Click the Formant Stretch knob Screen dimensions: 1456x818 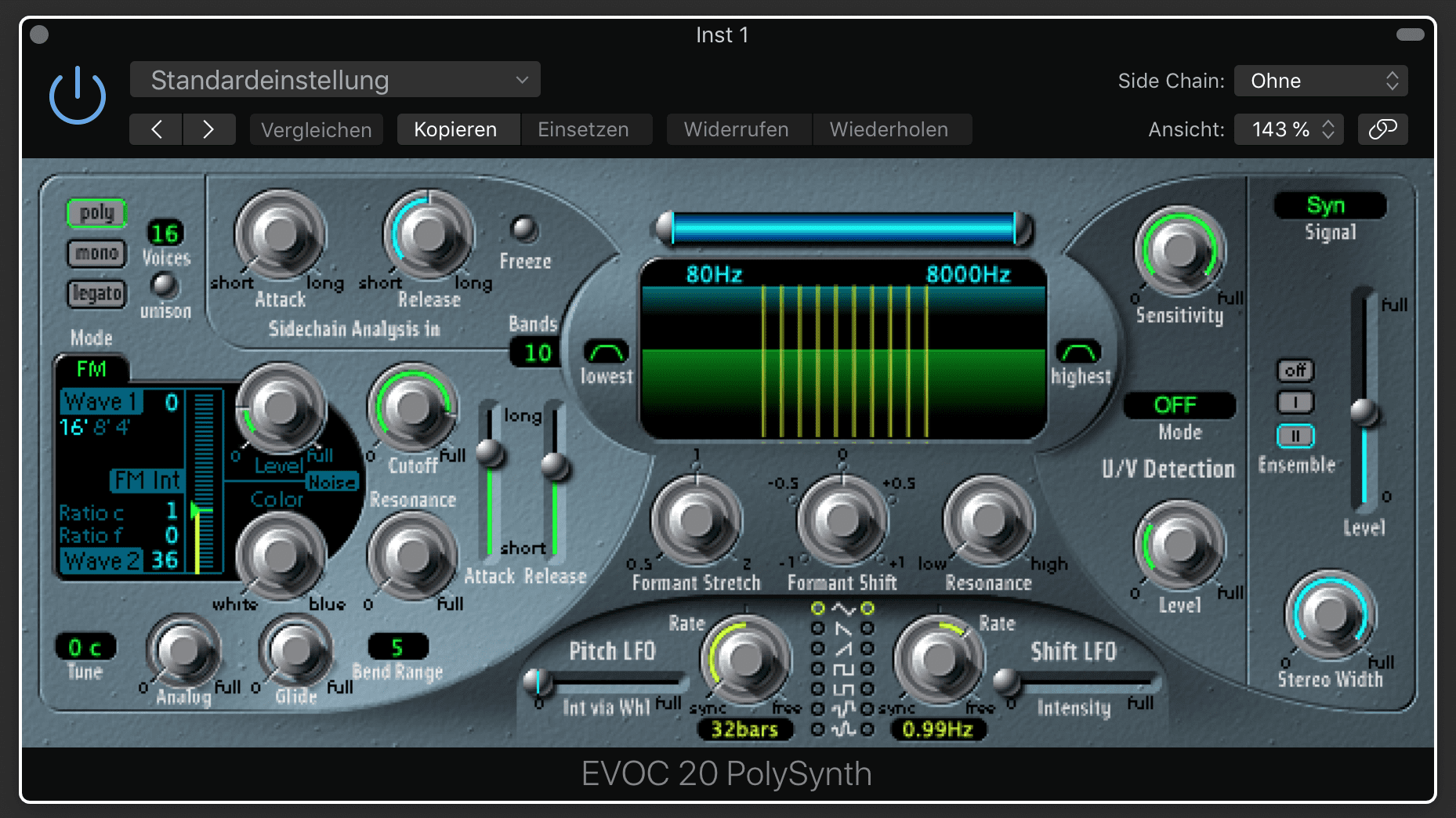point(696,520)
